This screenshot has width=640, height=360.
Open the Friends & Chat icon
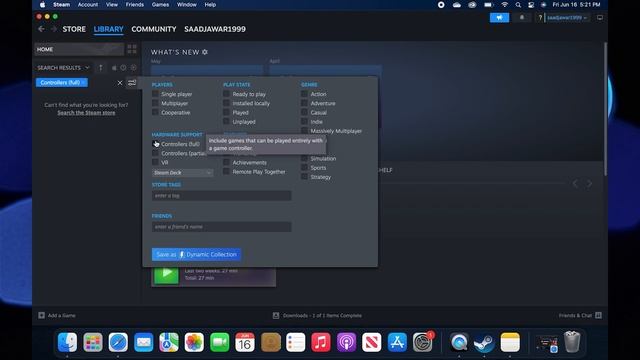pos(598,315)
